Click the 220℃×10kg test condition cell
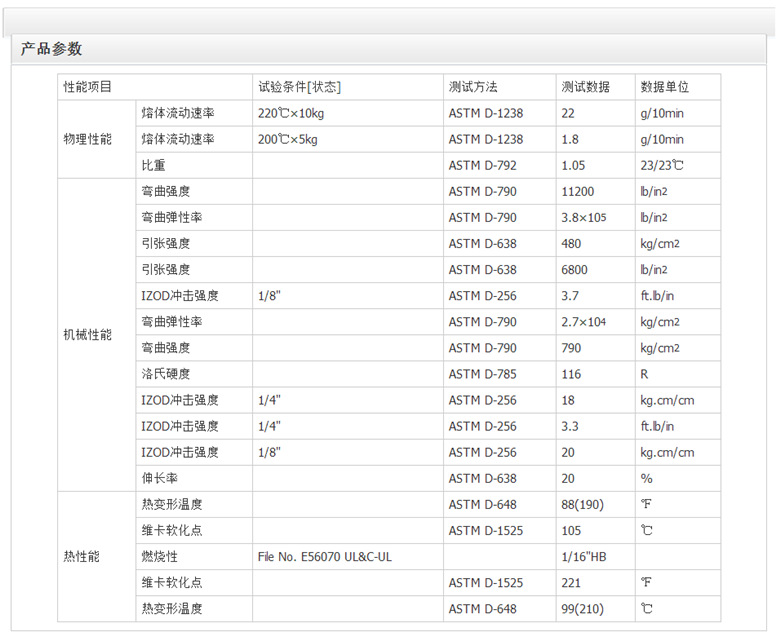The width and height of the screenshot is (780, 636). point(348,113)
